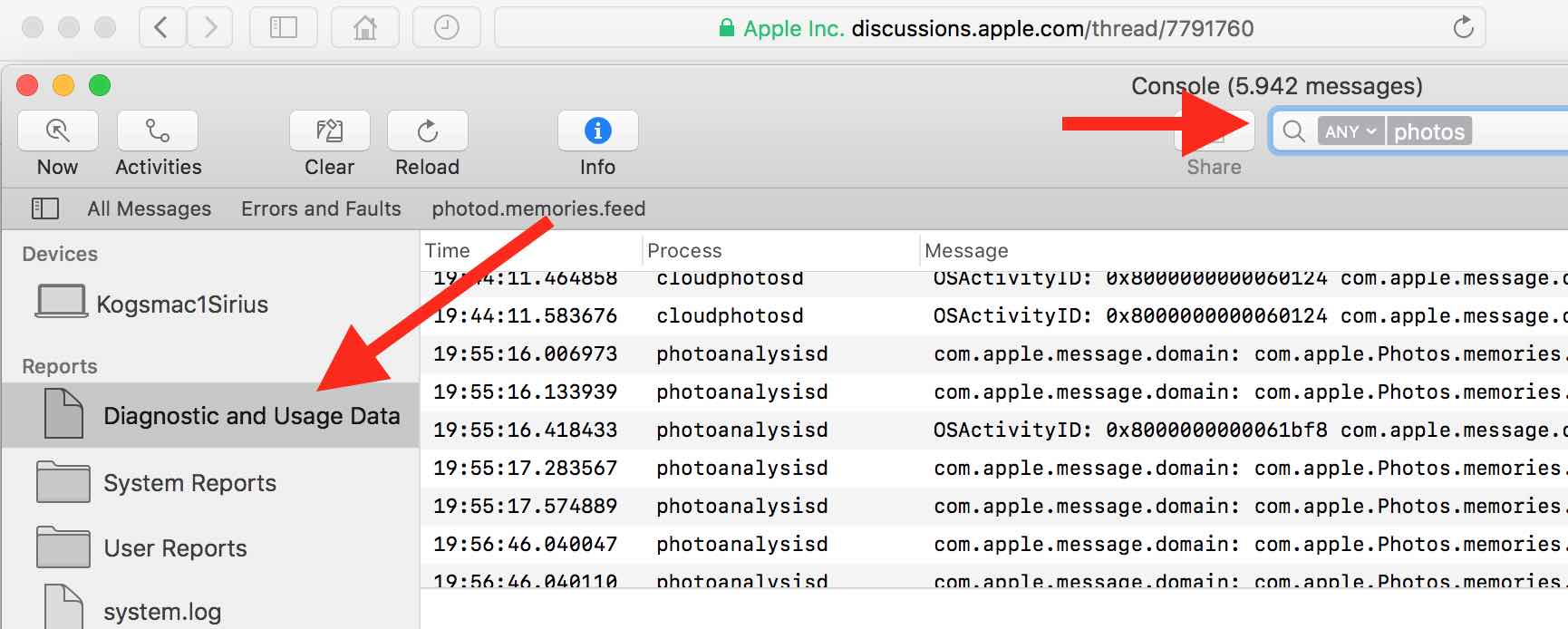Toggle the sidebar visibility icon in filter bar
Viewport: 1568px width, 629px height.
click(45, 208)
